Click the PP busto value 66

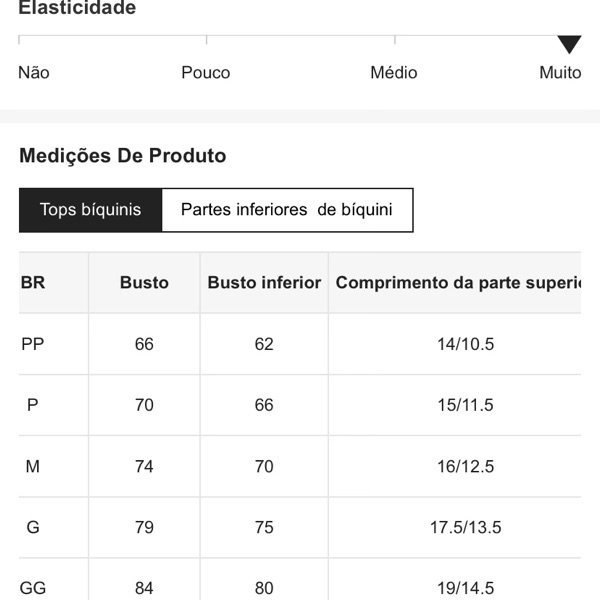144,344
